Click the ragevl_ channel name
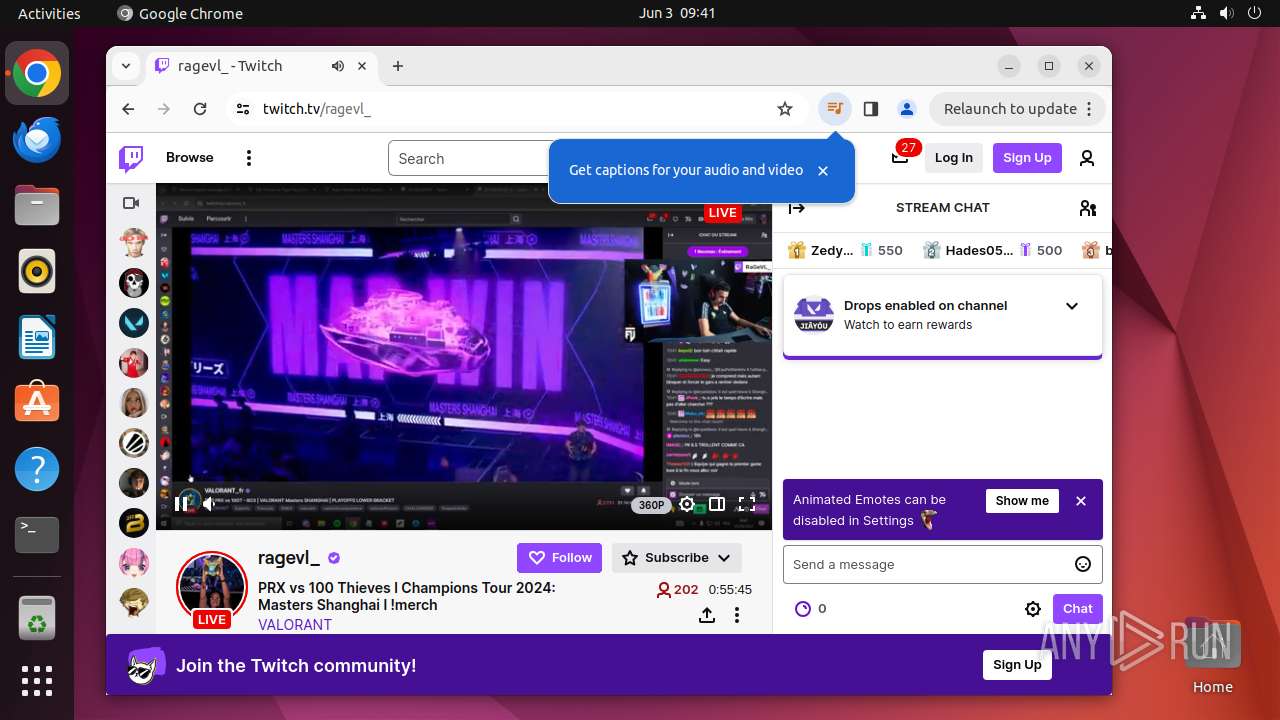 (x=289, y=558)
